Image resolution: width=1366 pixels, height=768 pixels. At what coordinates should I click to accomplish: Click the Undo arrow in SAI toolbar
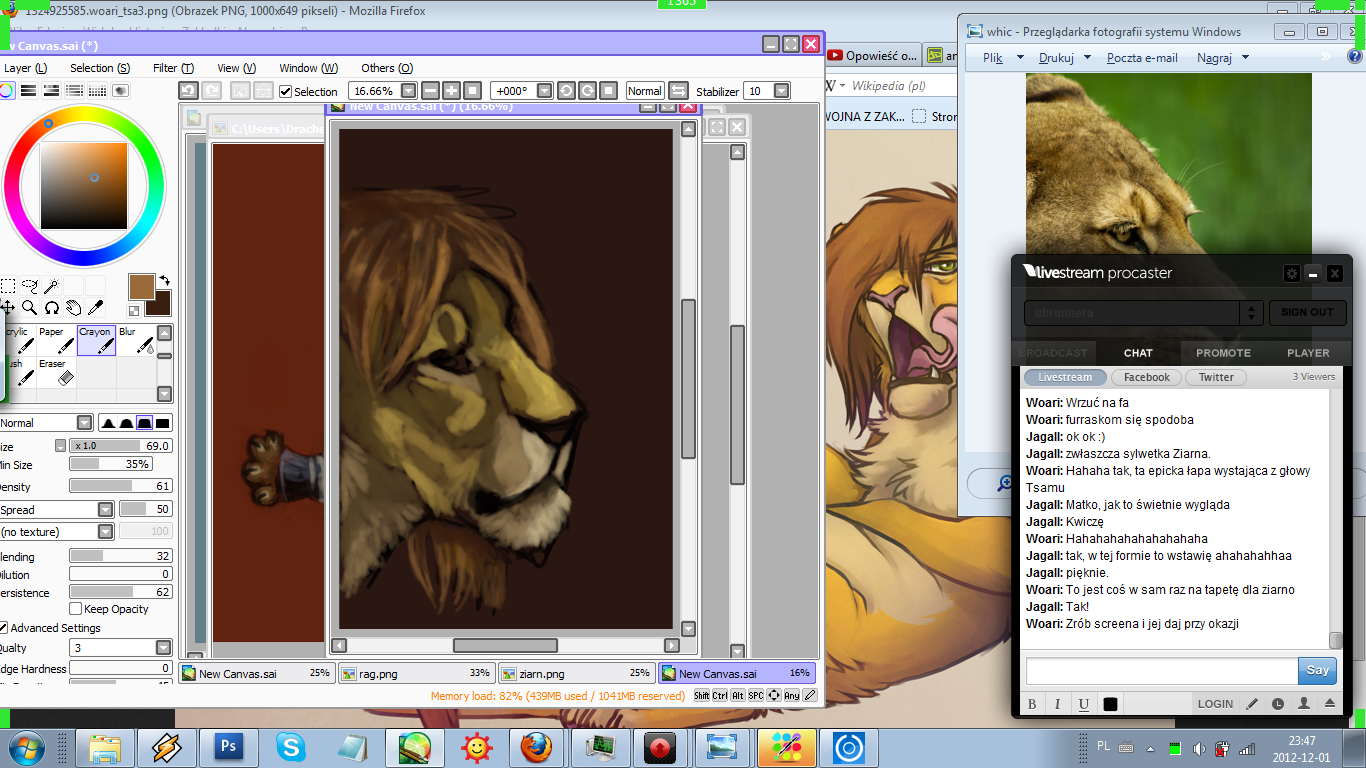[x=188, y=91]
